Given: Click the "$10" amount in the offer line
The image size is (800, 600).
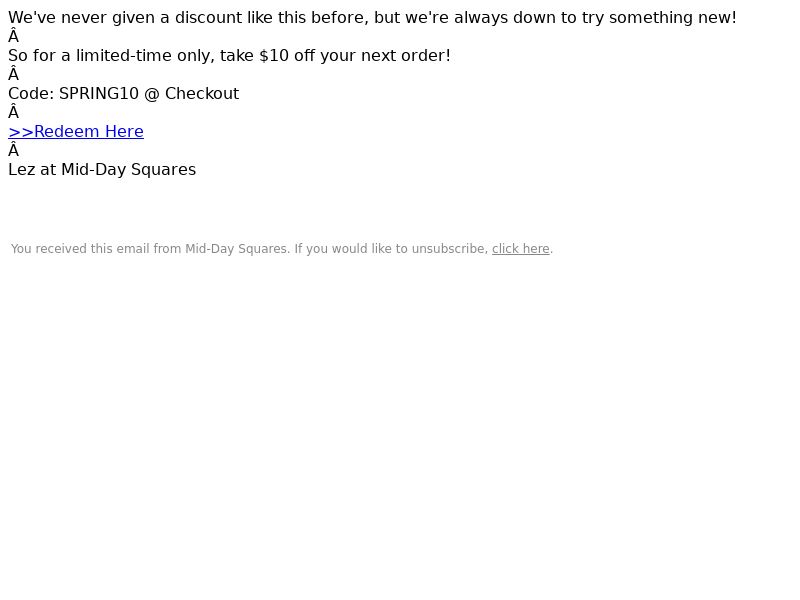Looking at the screenshot, I should click(x=274, y=56).
